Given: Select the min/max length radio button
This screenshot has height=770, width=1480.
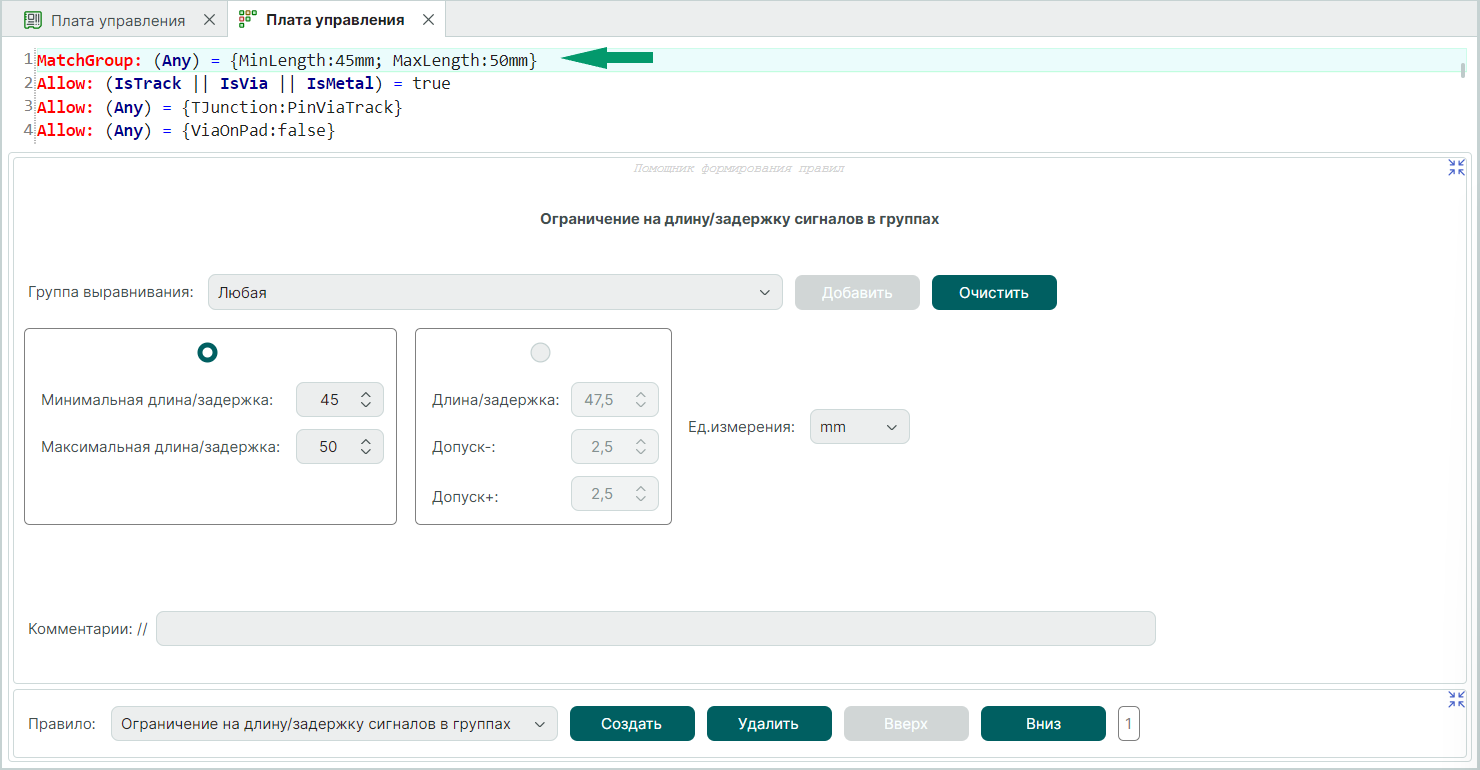Looking at the screenshot, I should (208, 352).
